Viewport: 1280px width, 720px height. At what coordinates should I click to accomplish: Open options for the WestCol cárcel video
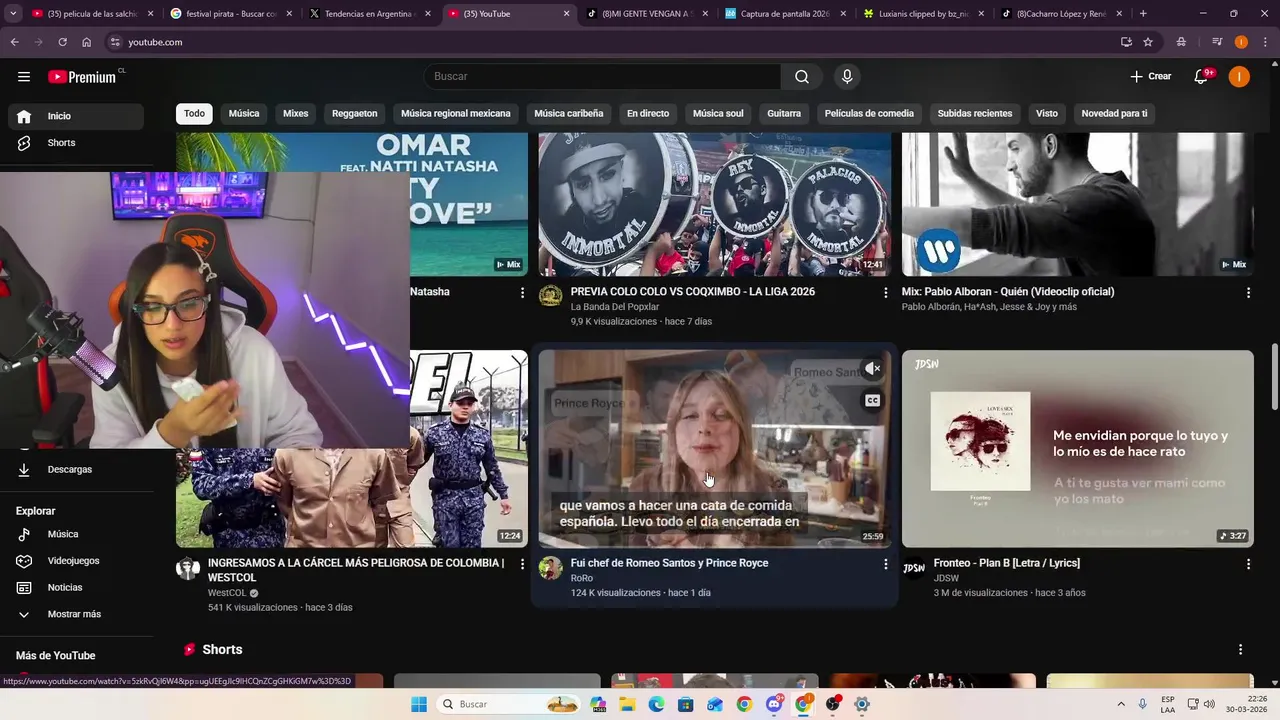click(522, 564)
